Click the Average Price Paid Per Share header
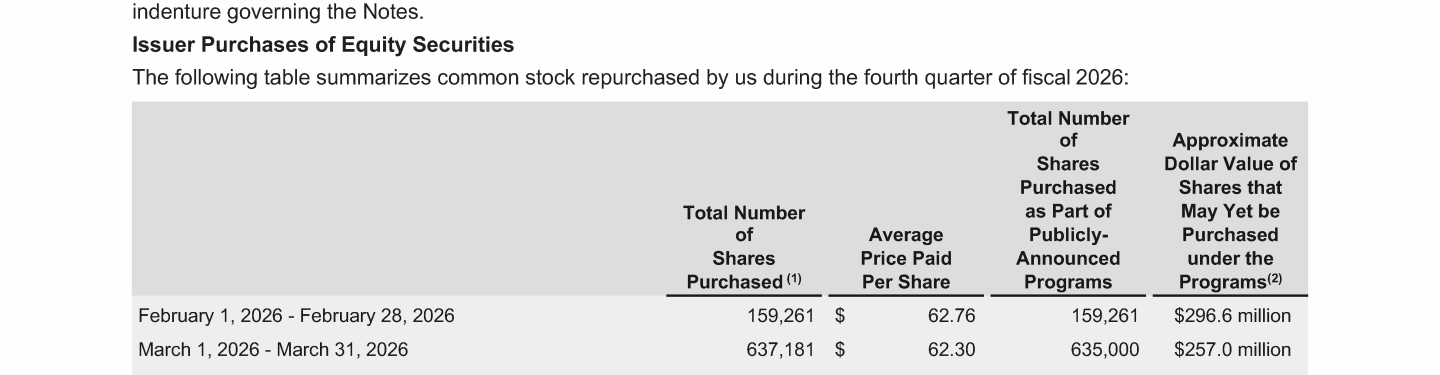Screen dimensions: 1440x375 click(x=906, y=259)
